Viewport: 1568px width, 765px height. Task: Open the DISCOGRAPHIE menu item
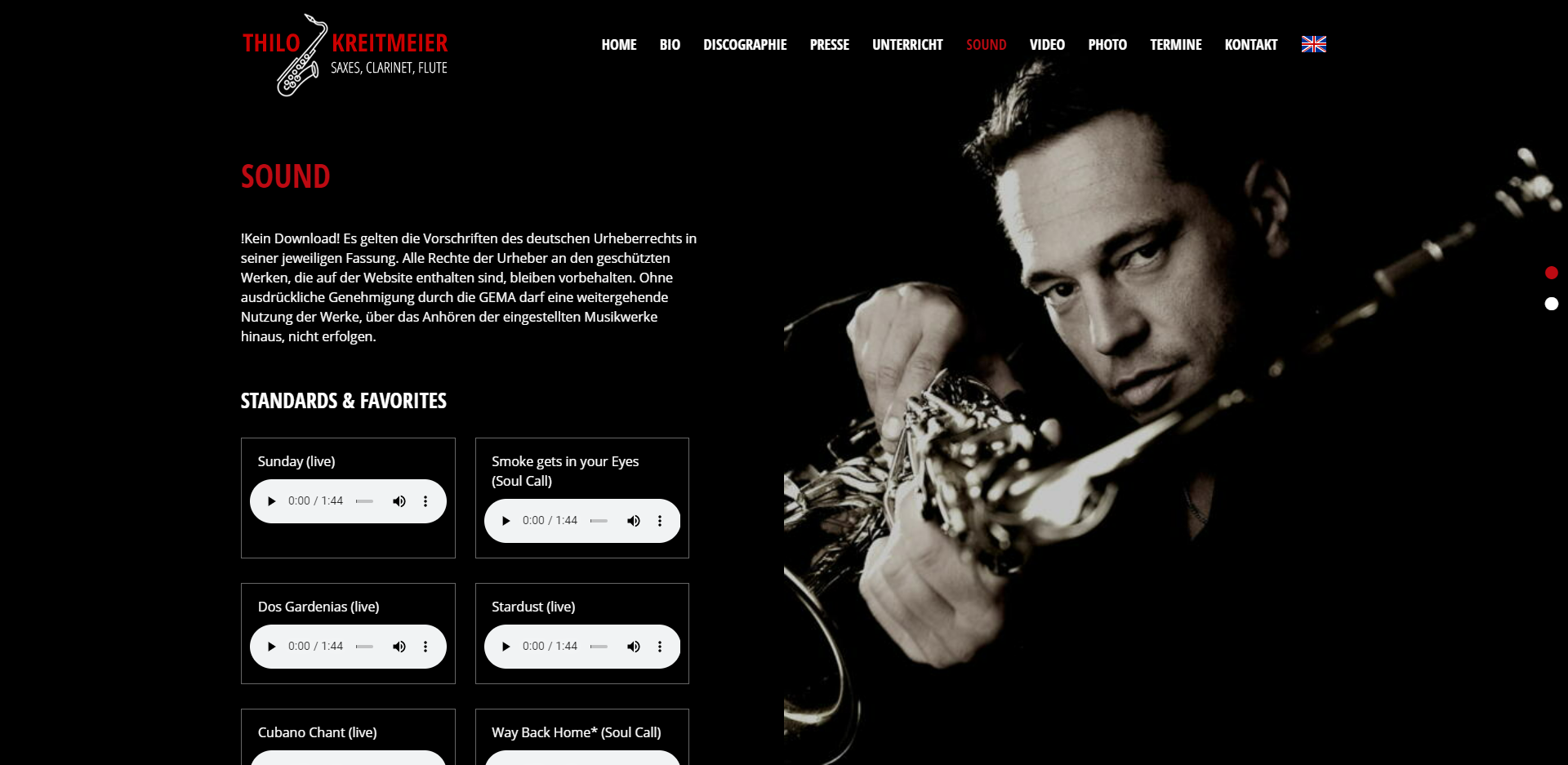coord(745,45)
